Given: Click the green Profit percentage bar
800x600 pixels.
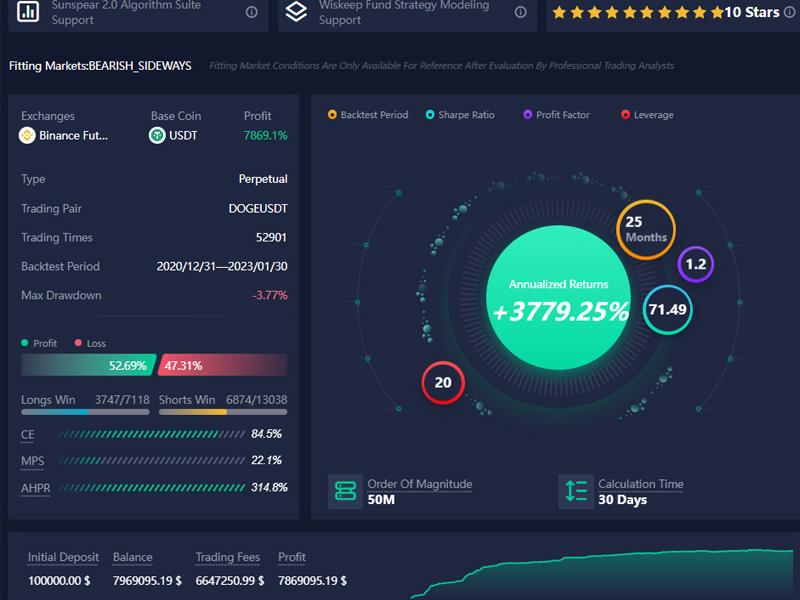Looking at the screenshot, I should pos(87,365).
